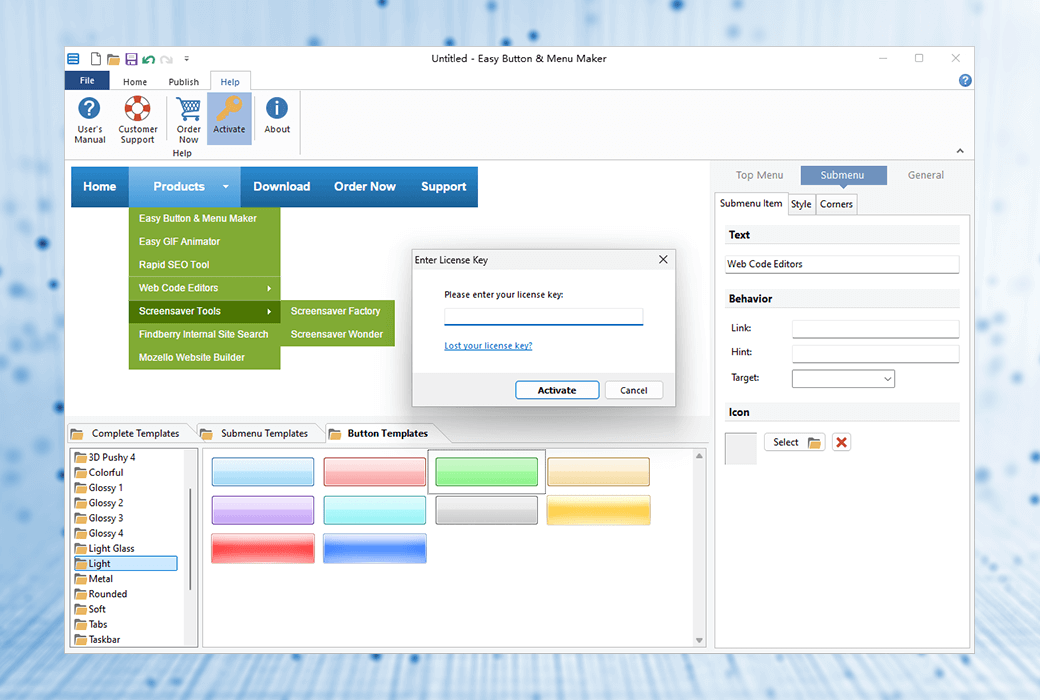
Task: Expand Screensaver Tools submenu arrow
Action: (269, 312)
